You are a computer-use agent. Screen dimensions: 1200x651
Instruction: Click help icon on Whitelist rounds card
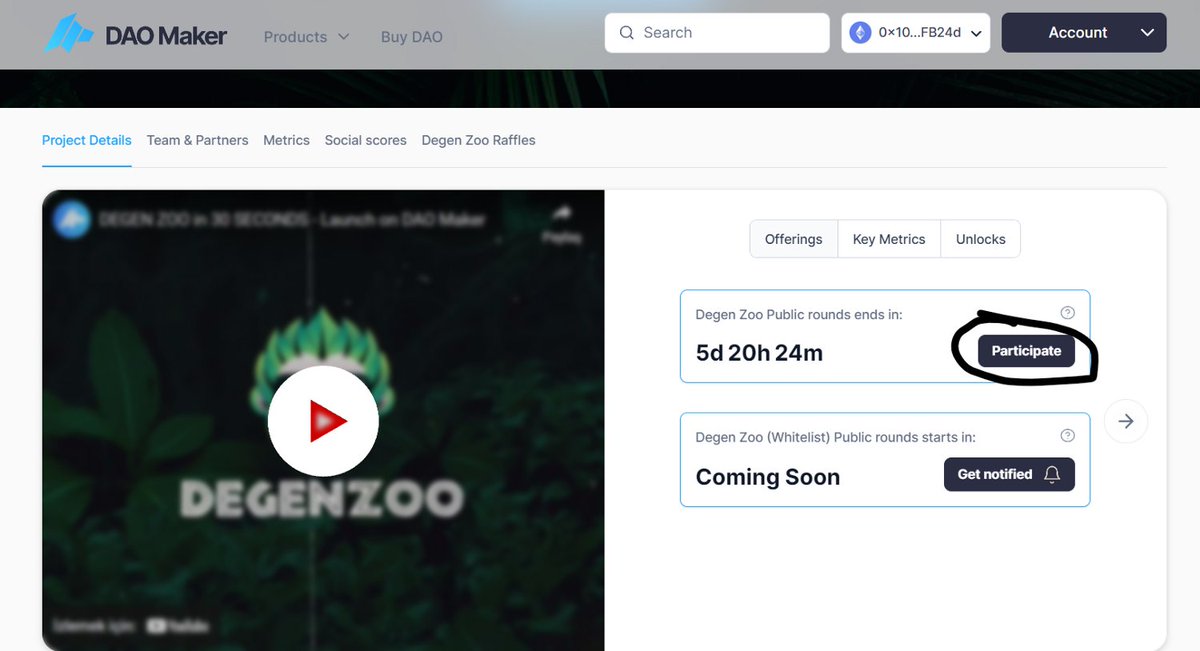tap(1067, 435)
